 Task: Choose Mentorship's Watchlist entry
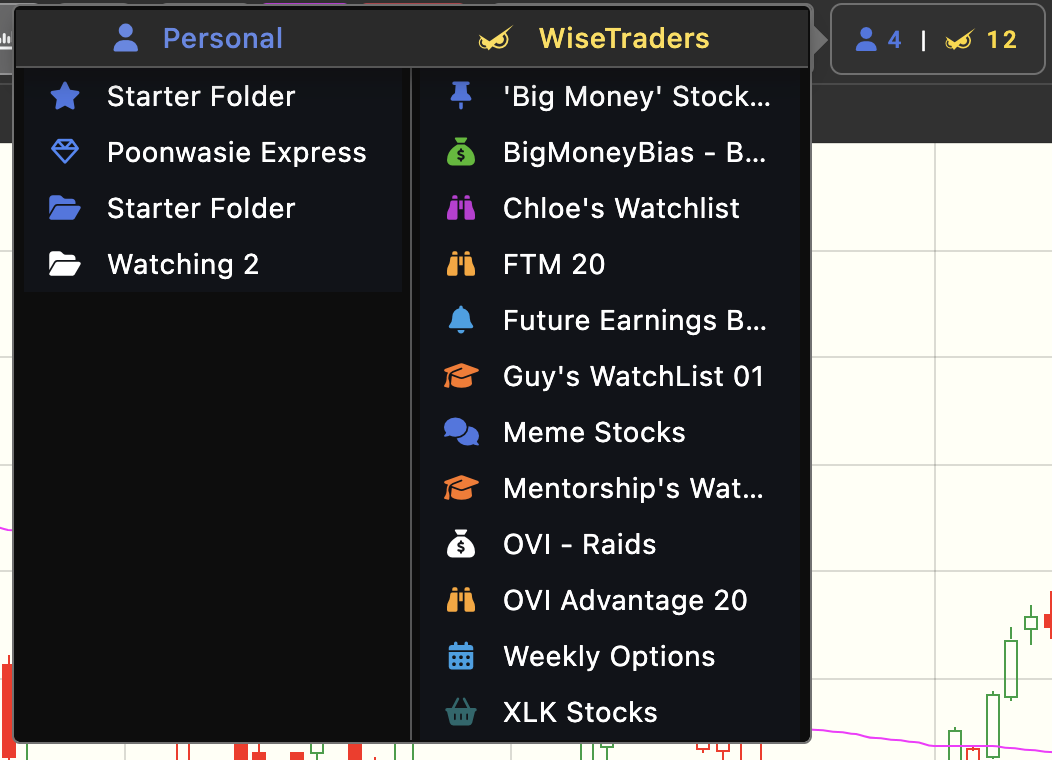[x=633, y=489]
